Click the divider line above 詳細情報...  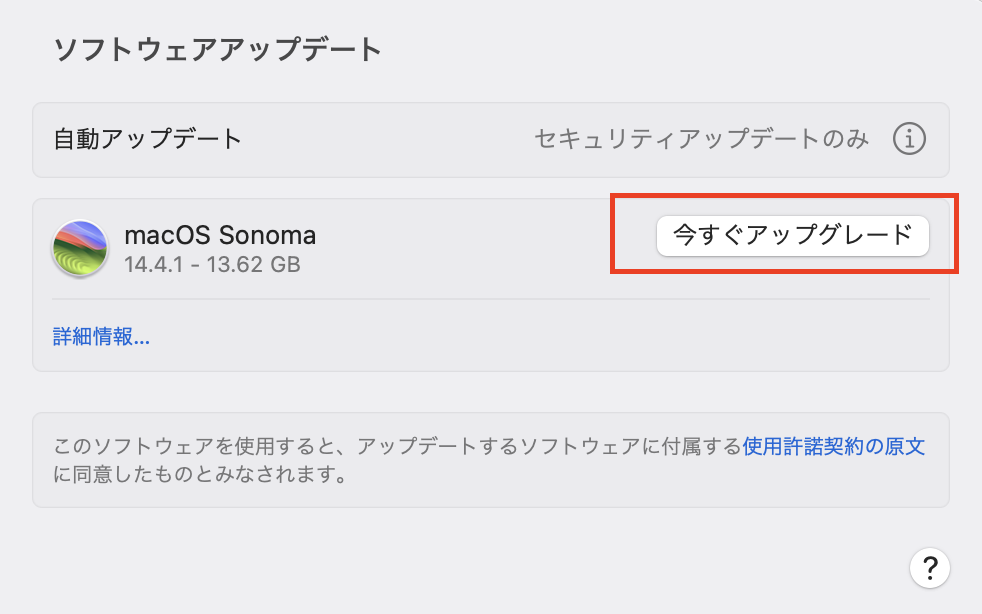pos(490,299)
